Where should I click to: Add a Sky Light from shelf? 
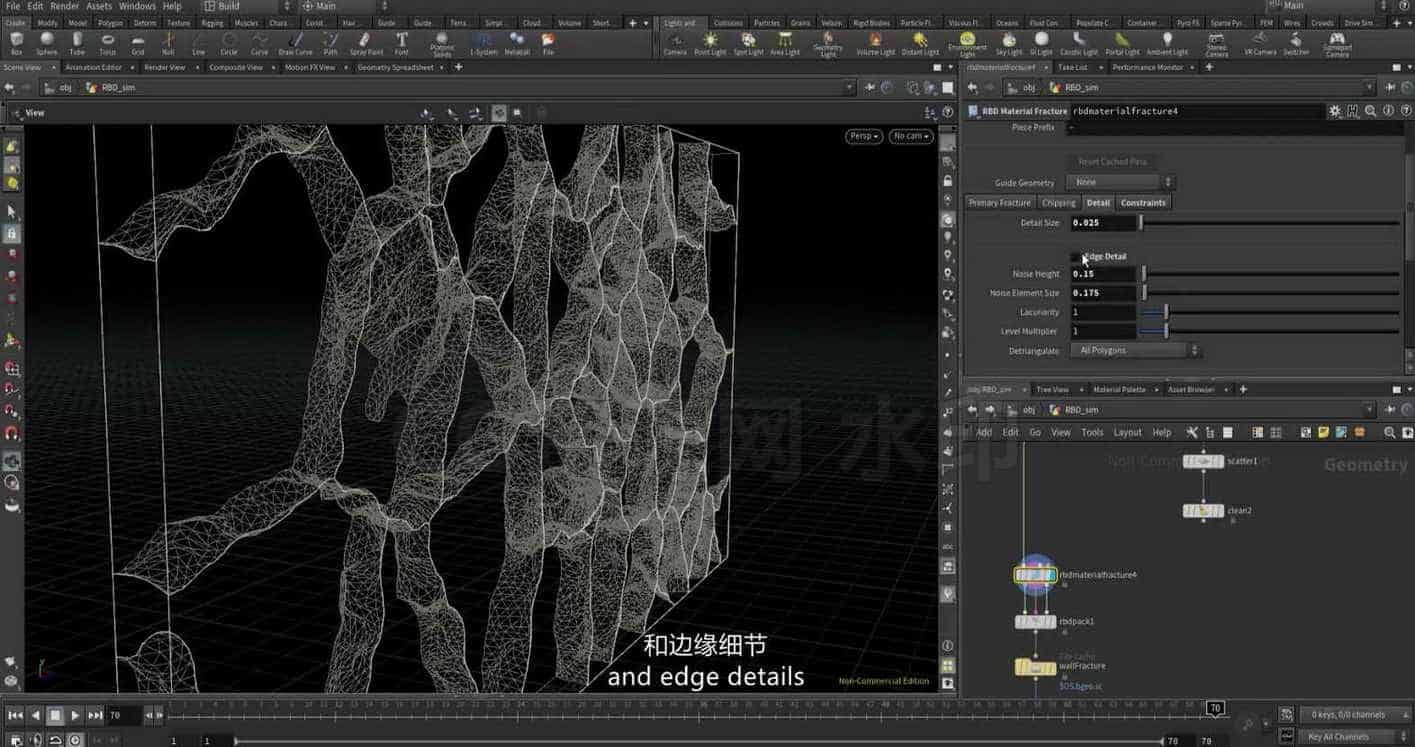click(1009, 43)
